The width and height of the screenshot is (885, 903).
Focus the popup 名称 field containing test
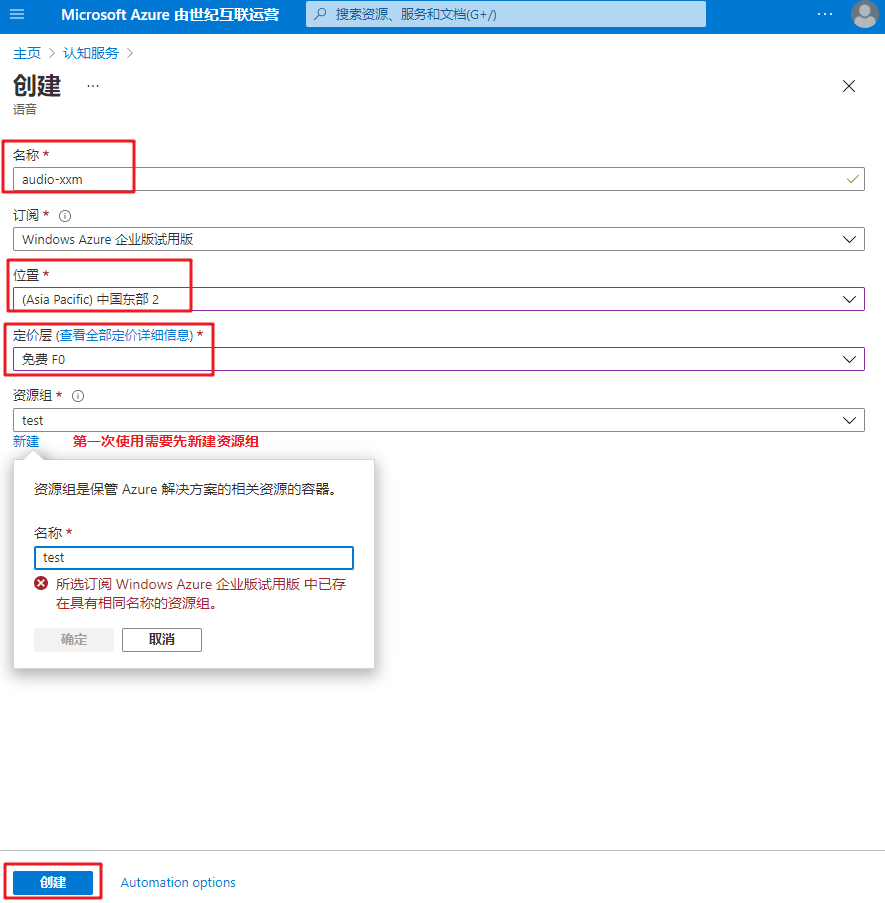[193, 557]
